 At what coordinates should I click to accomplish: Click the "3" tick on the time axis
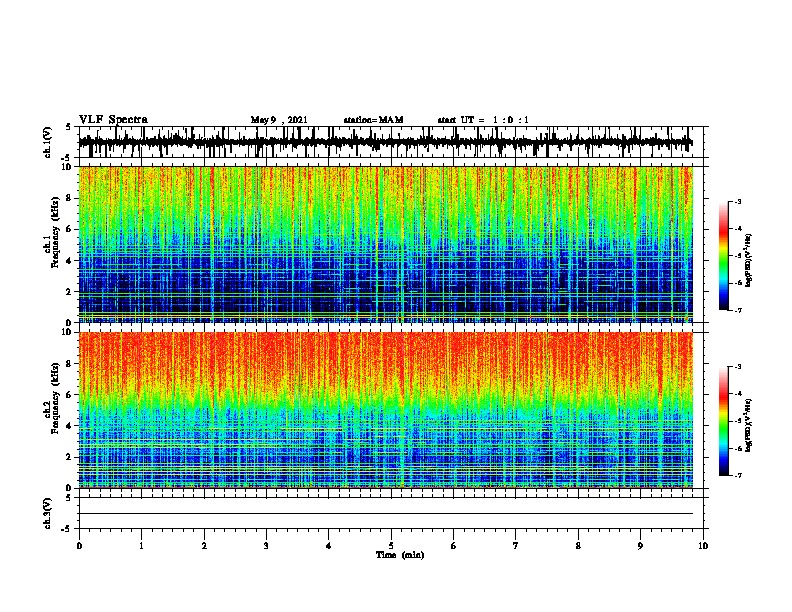pyautogui.click(x=266, y=546)
